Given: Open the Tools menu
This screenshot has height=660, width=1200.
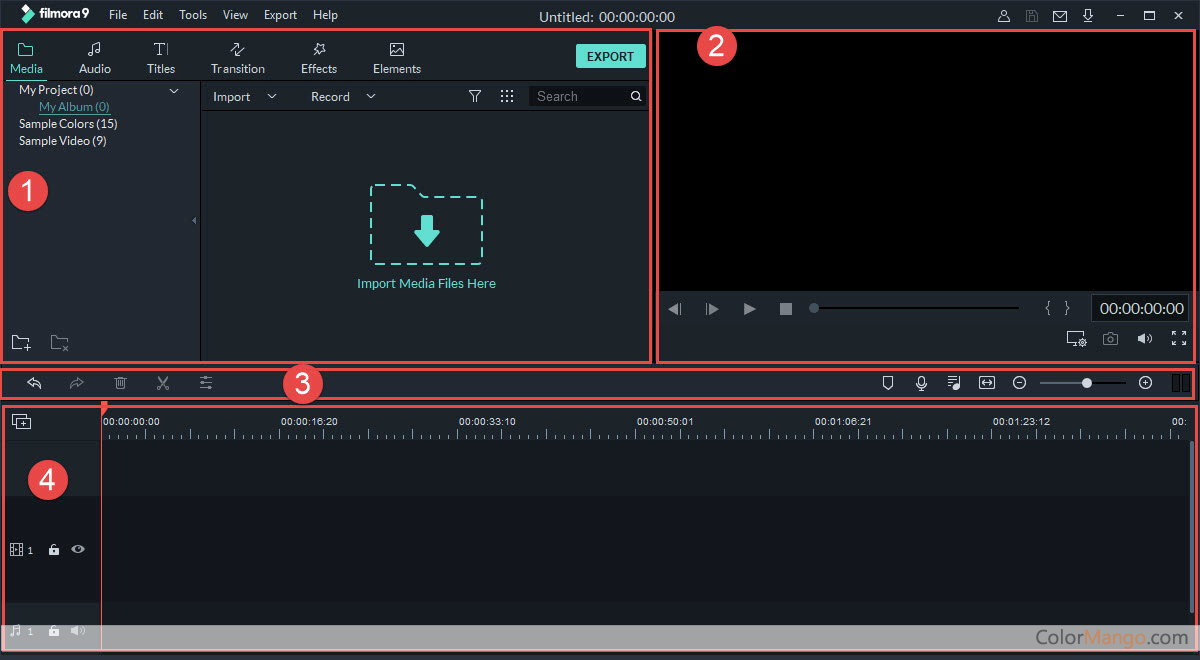Looking at the screenshot, I should click(192, 14).
